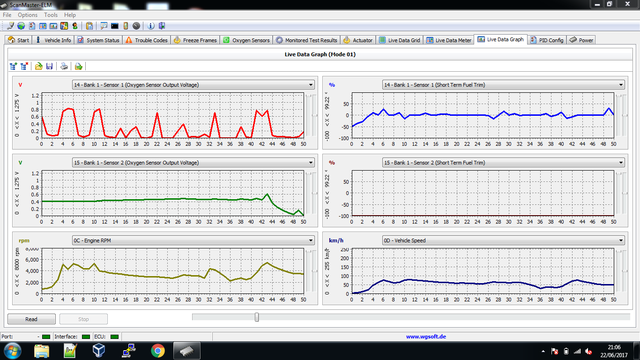Viewport: 640px width, 360px height.
Task: Open the Options menu
Action: [x=27, y=15]
